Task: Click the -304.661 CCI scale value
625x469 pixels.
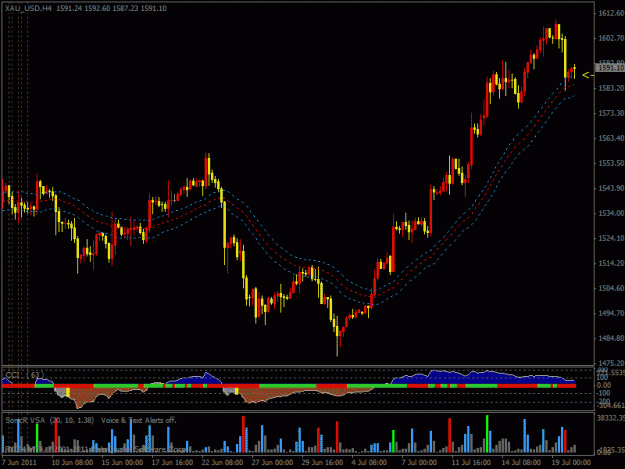Action: 610,405
